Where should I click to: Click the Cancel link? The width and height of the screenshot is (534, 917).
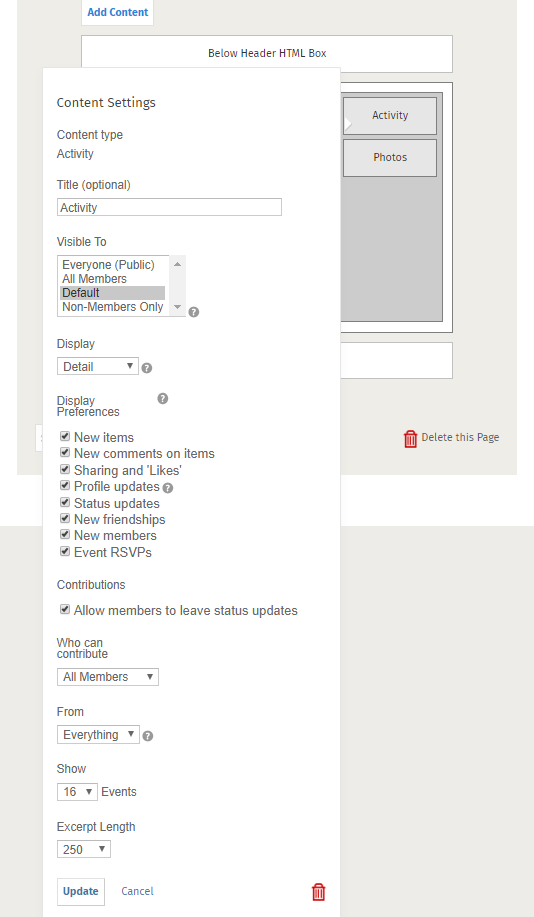[137, 891]
